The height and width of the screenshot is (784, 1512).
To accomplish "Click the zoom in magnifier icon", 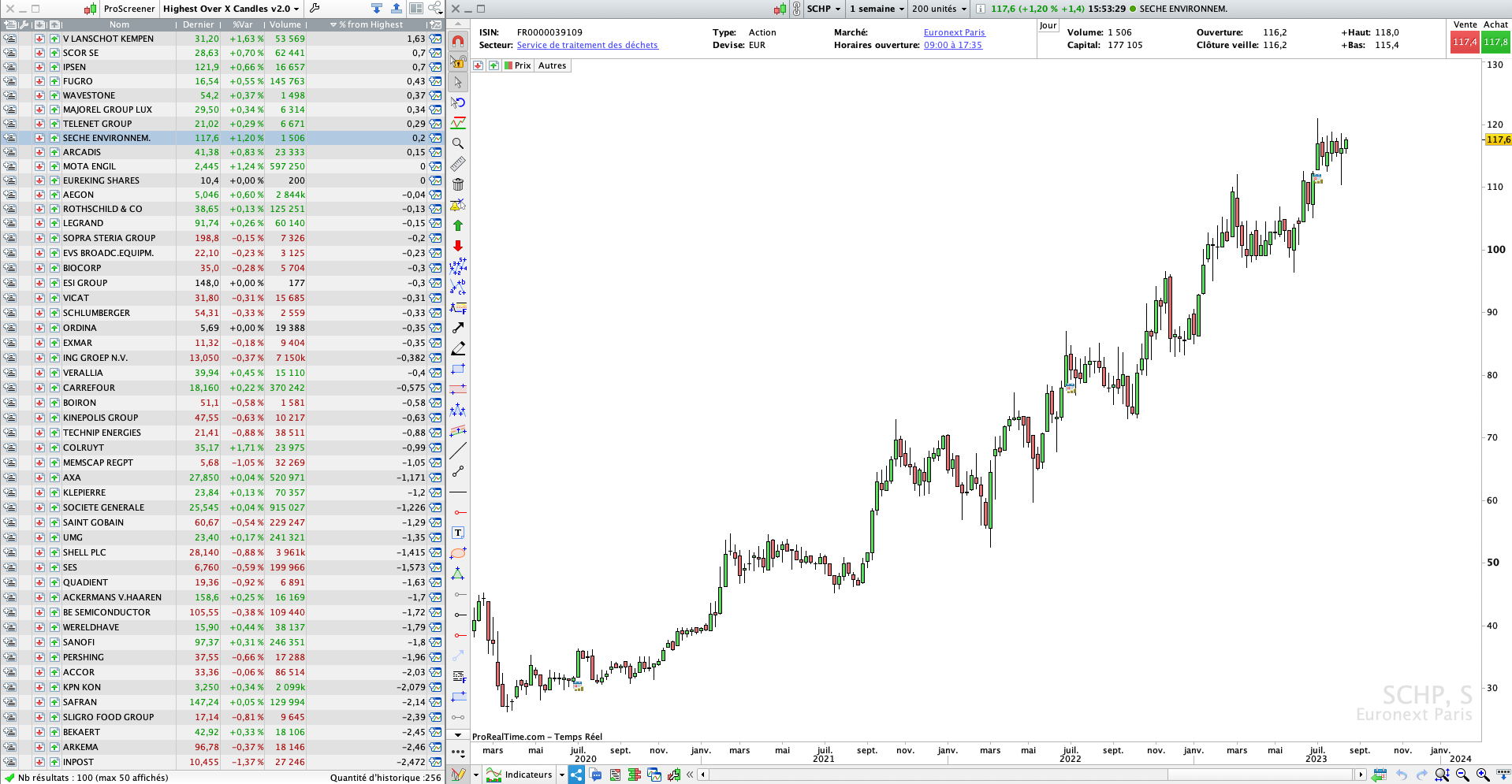I will click(x=1482, y=775).
